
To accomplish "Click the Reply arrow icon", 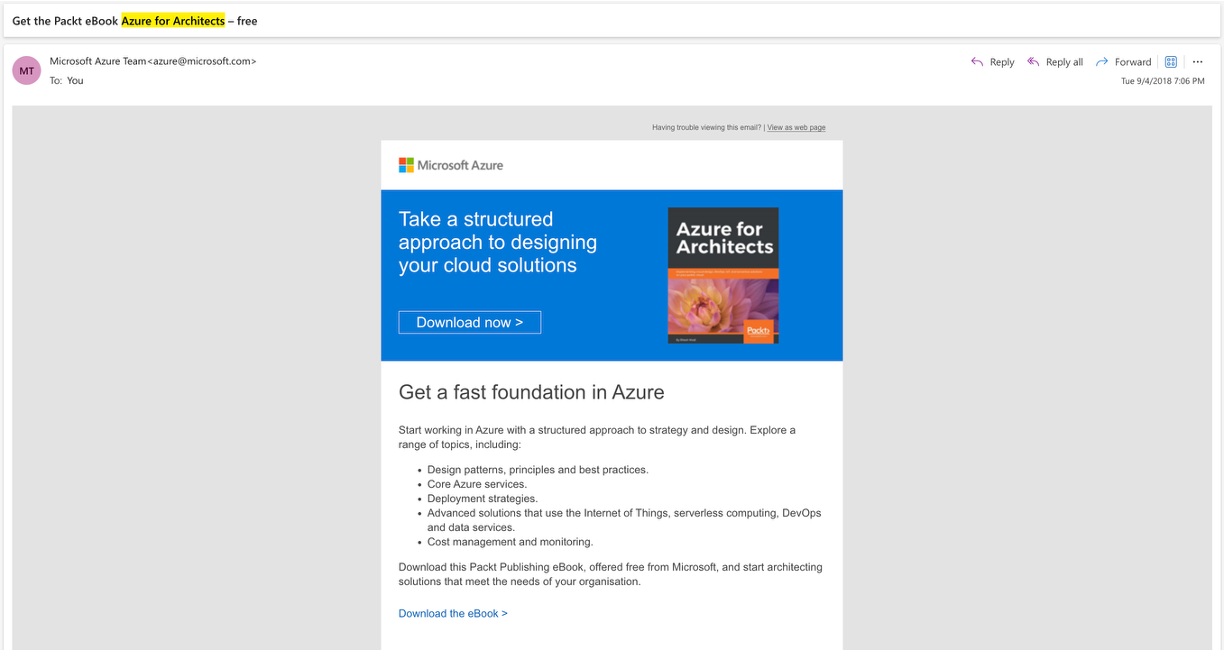I will click(975, 61).
